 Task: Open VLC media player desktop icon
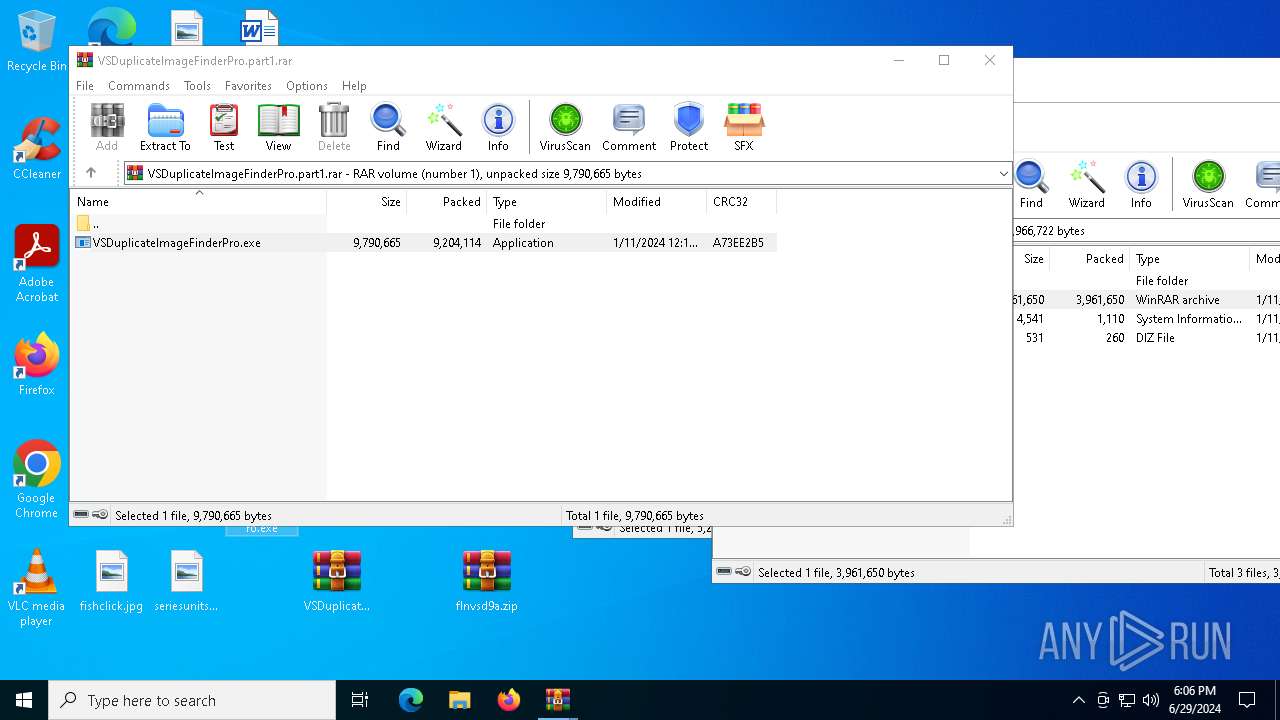point(36,588)
